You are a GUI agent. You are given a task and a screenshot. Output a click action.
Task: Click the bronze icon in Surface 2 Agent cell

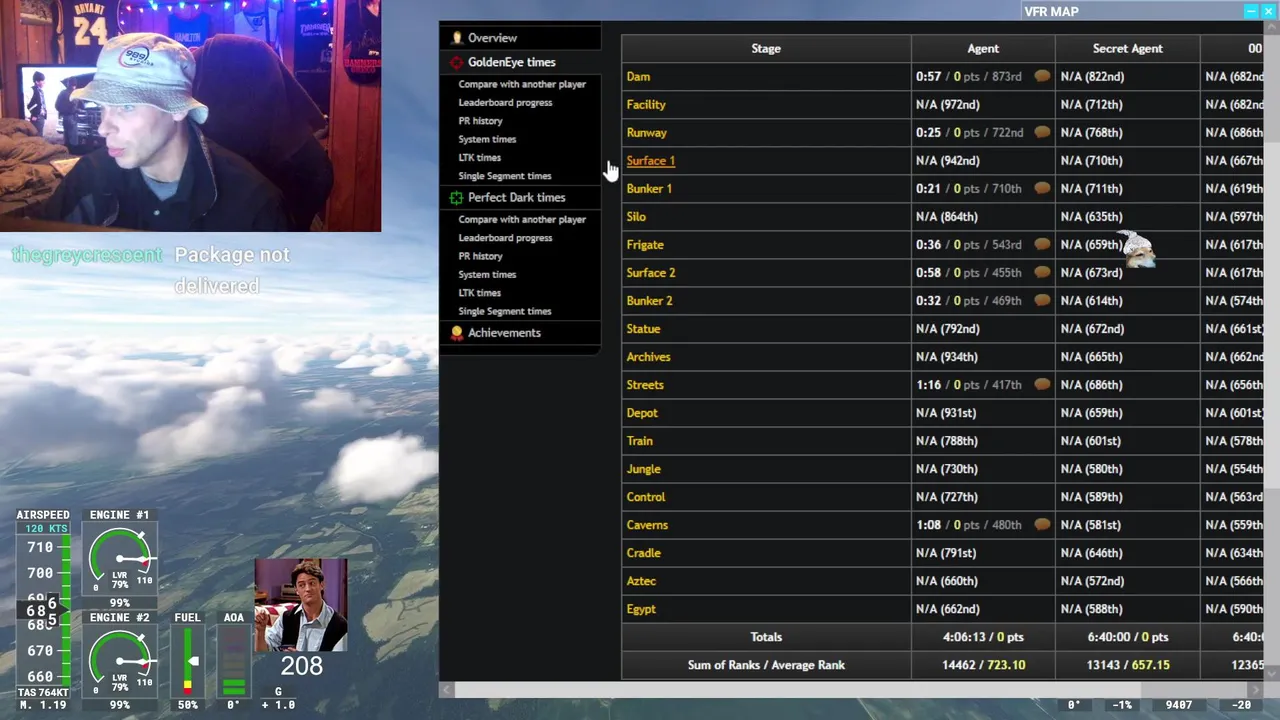(x=1042, y=272)
